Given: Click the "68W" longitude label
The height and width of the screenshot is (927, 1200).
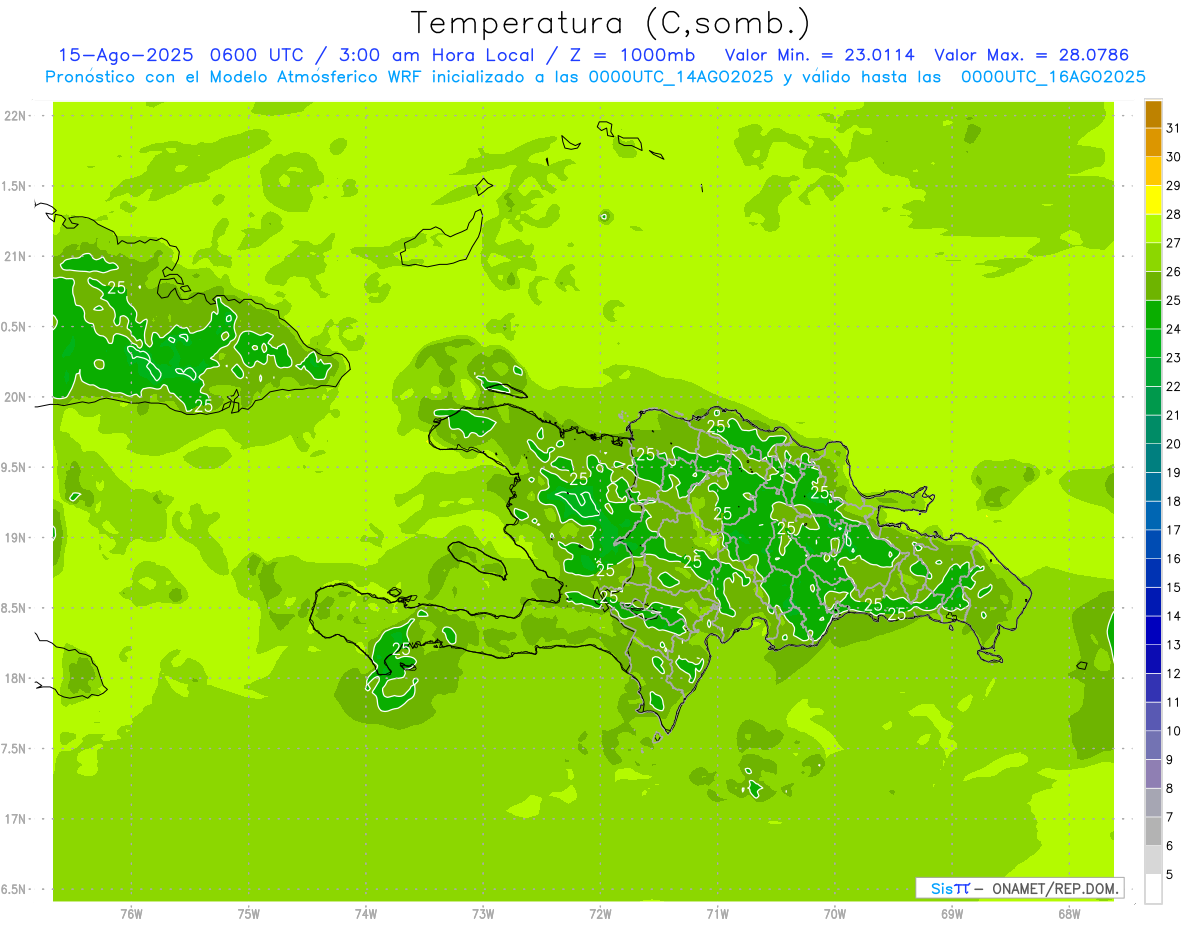Looking at the screenshot, I should 1069,914.
